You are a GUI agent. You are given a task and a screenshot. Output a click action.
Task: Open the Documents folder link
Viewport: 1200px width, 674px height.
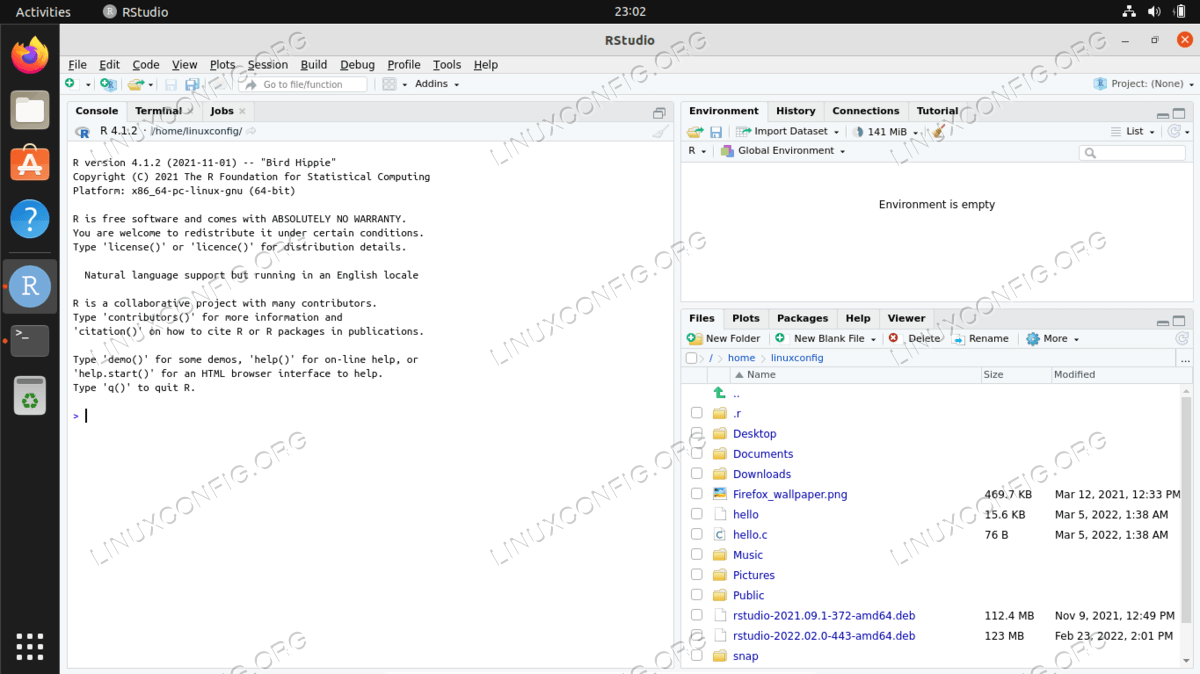point(763,454)
